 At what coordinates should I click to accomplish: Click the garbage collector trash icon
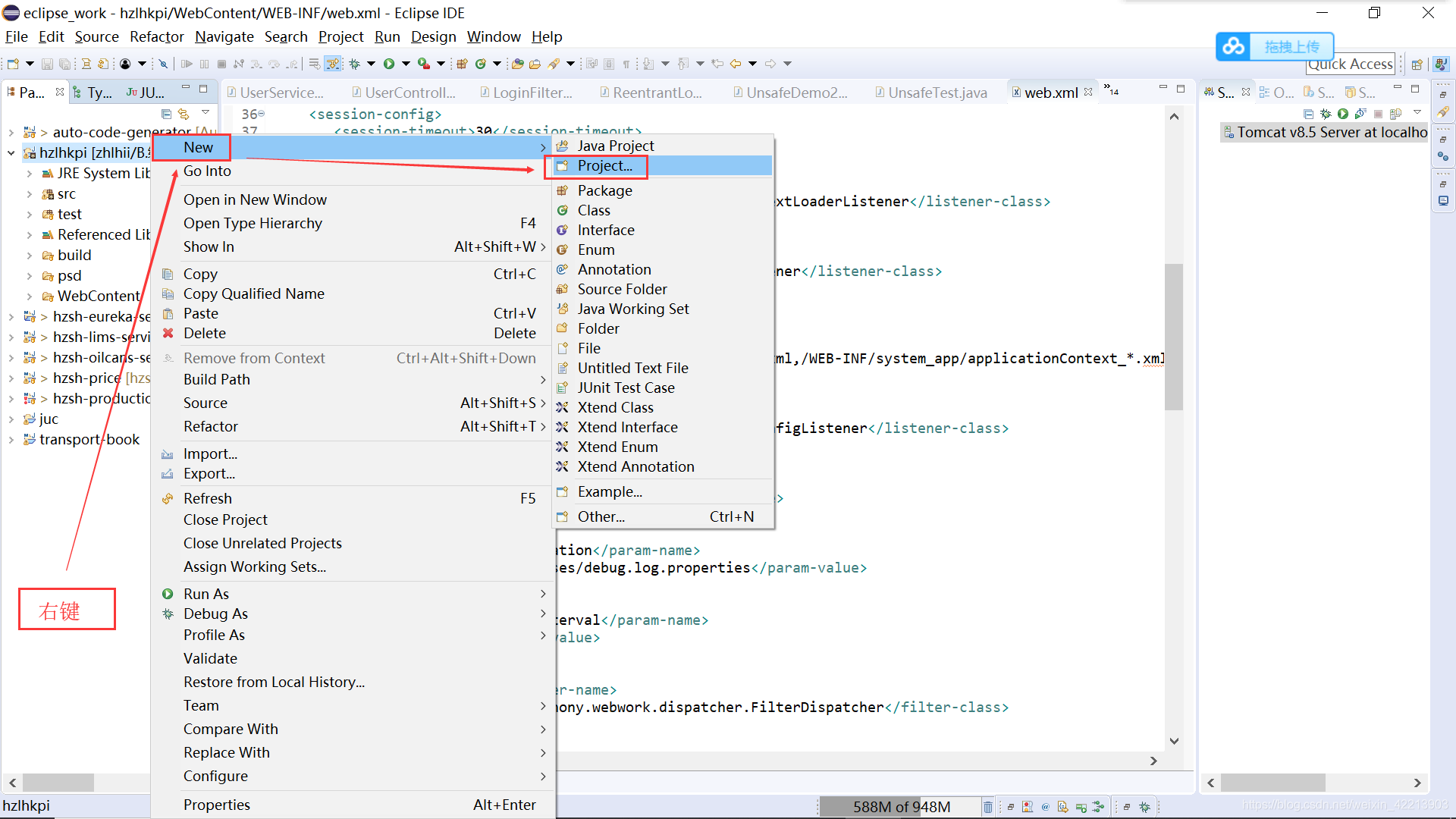[988, 807]
